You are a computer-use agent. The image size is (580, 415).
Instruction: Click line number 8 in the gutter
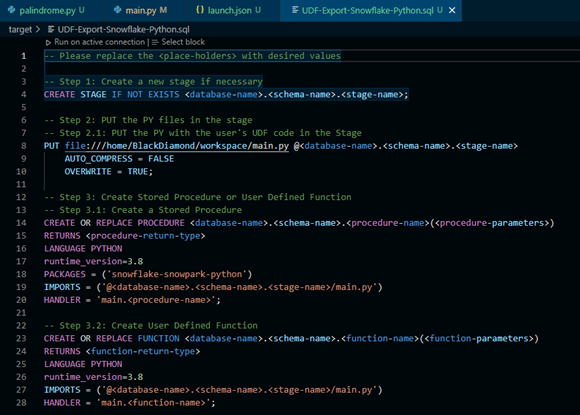(24, 146)
